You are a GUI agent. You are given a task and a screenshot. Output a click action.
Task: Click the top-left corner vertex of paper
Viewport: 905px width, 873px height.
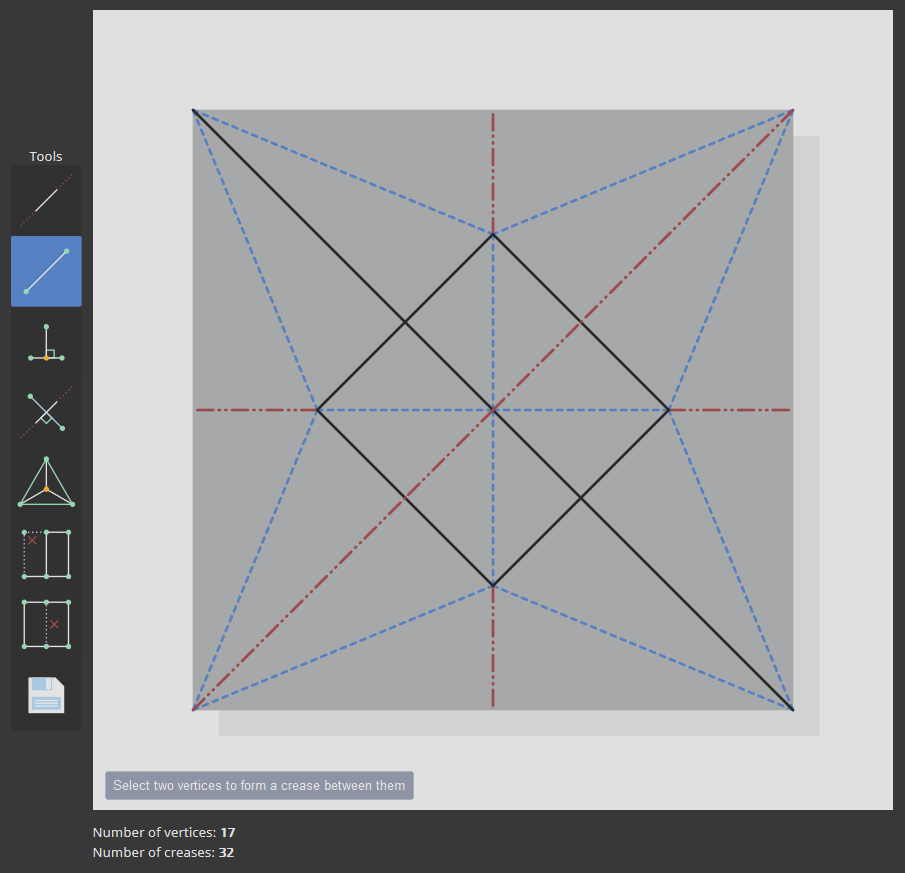[193, 110]
